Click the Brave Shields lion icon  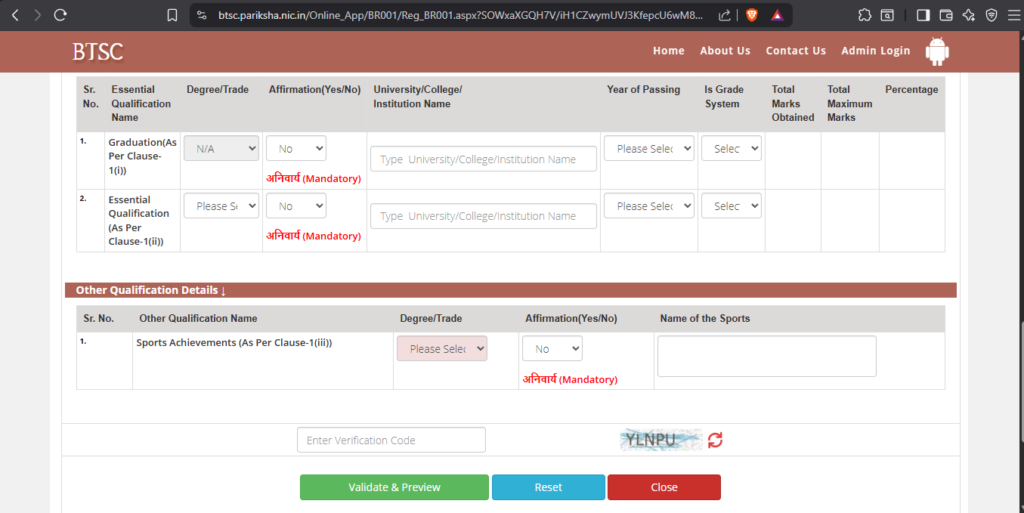click(750, 15)
